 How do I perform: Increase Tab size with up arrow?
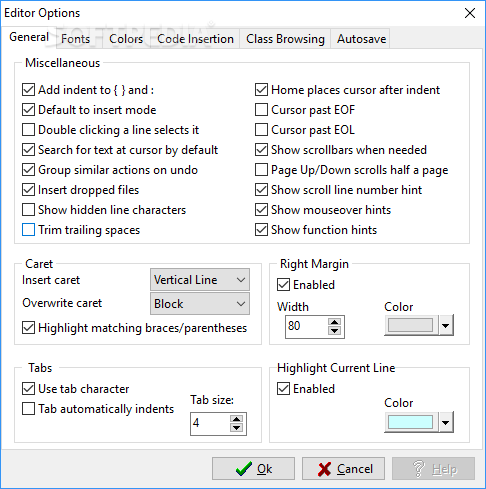point(236,419)
